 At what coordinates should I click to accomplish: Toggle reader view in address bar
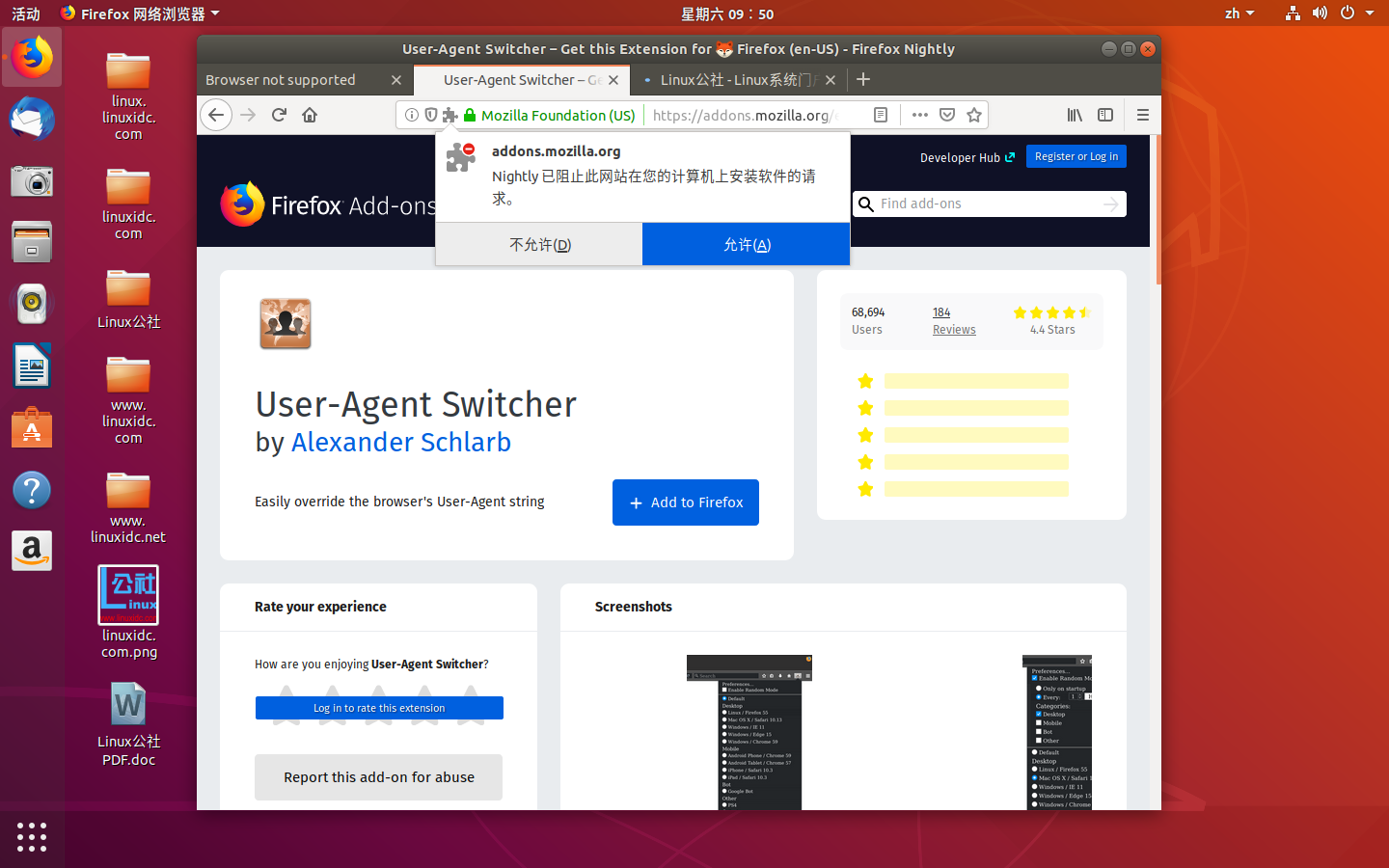click(x=881, y=115)
